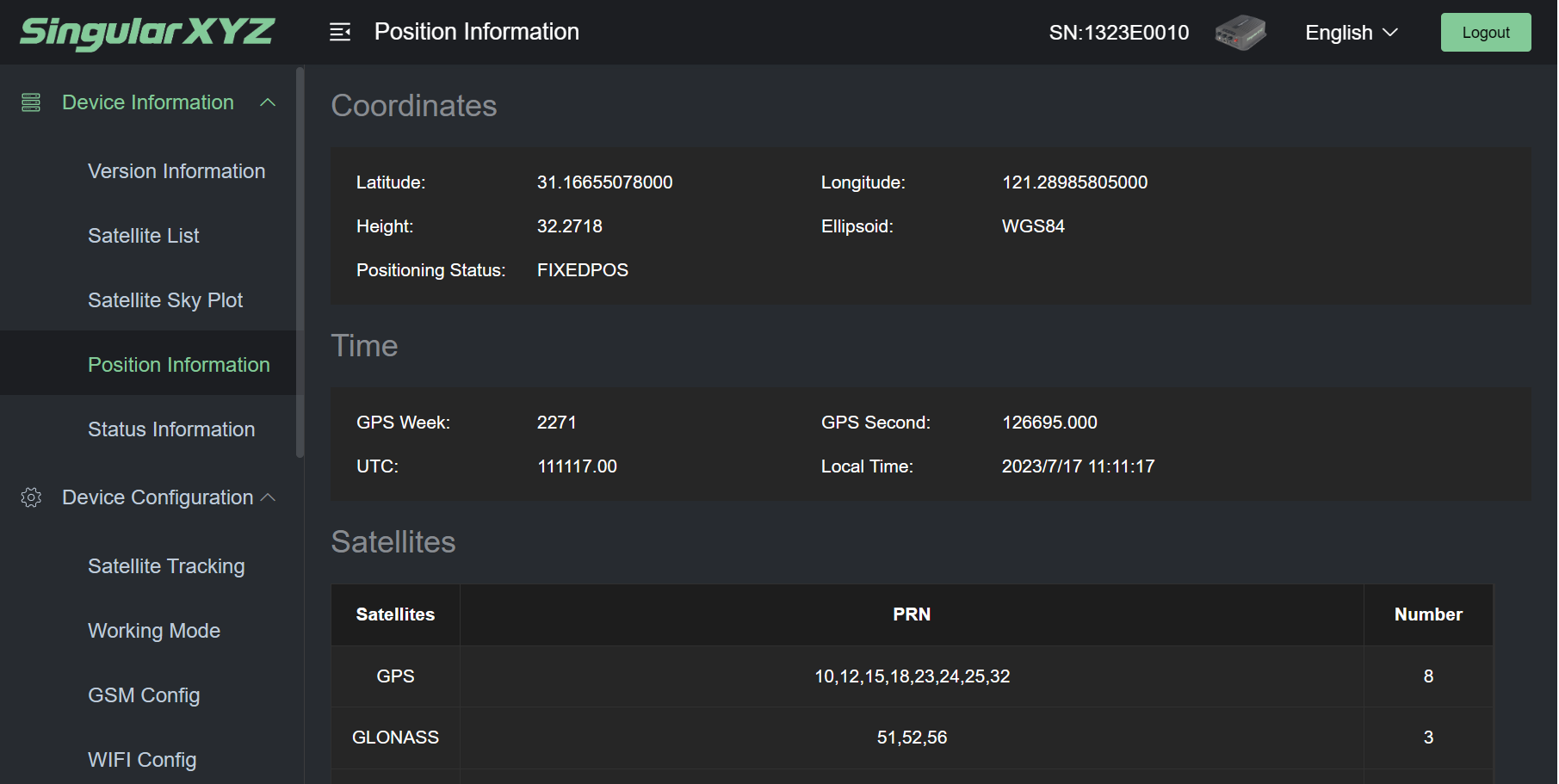Open Satellite Sky Plot
Viewport: 1559px width, 784px height.
pyautogui.click(x=165, y=300)
